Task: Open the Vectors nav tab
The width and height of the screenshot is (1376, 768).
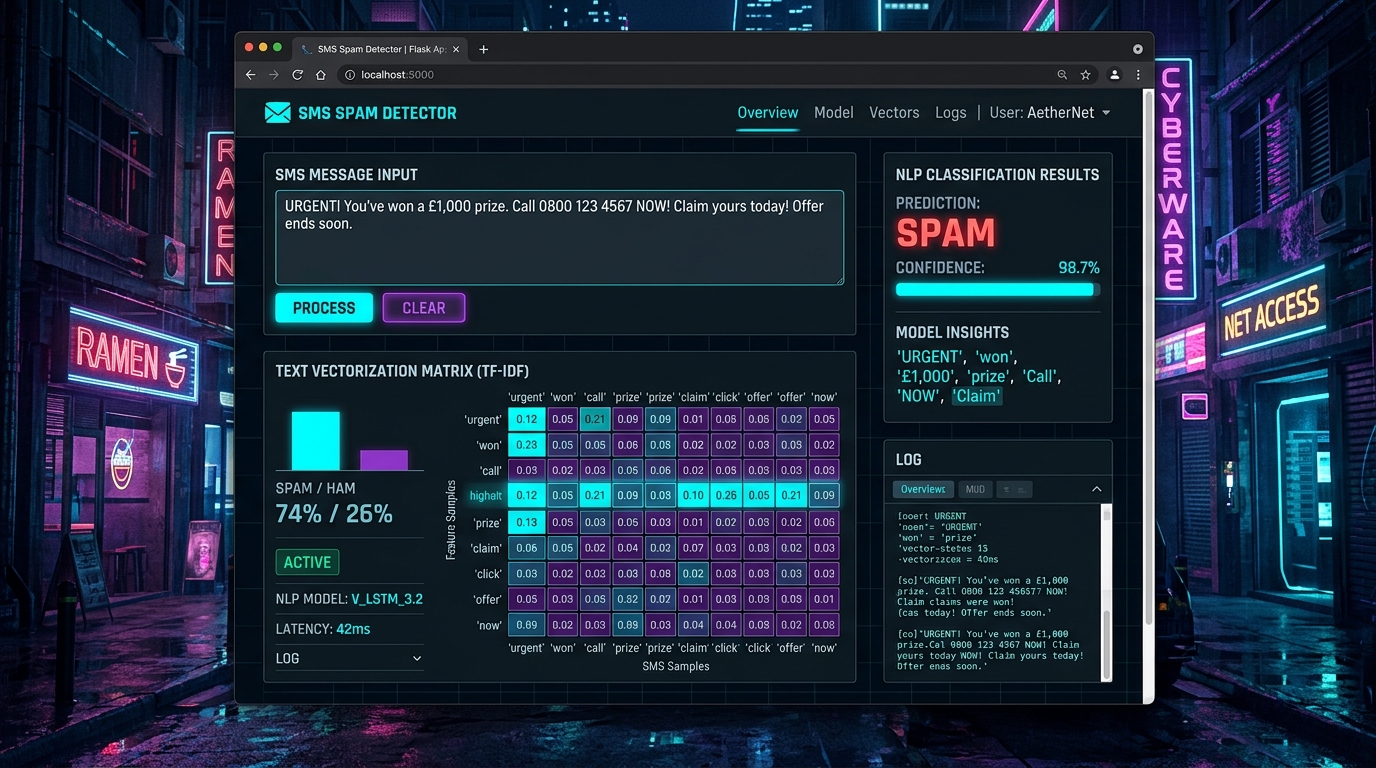Action: coord(894,113)
